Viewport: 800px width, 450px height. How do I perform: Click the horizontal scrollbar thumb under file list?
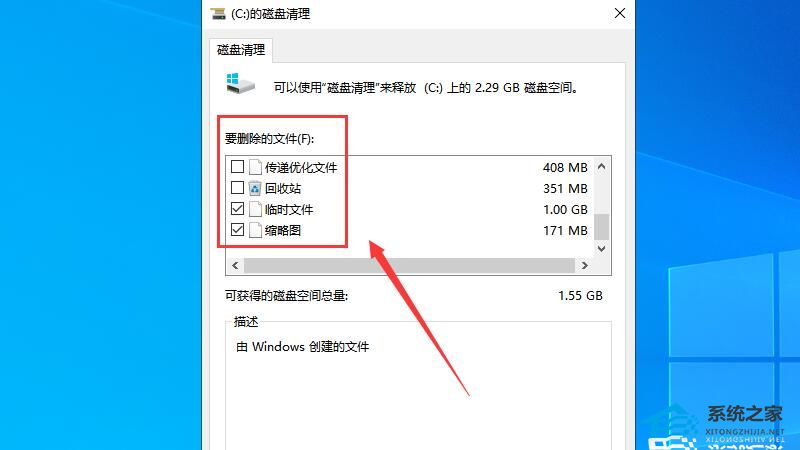pos(409,265)
